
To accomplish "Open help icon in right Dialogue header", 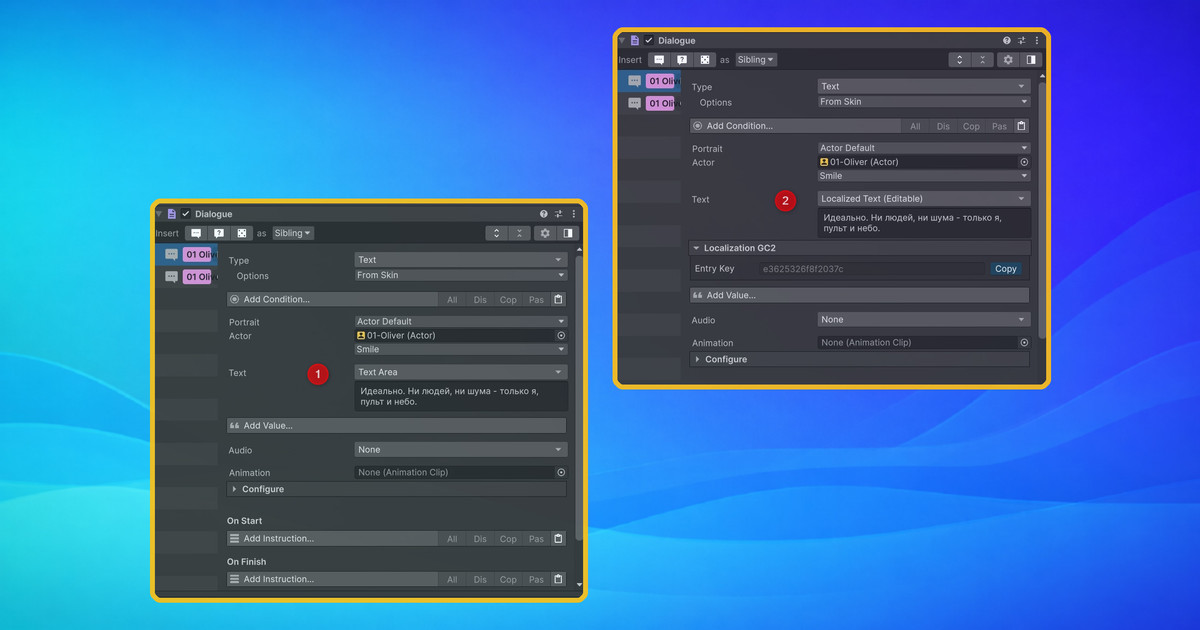I will [1007, 41].
